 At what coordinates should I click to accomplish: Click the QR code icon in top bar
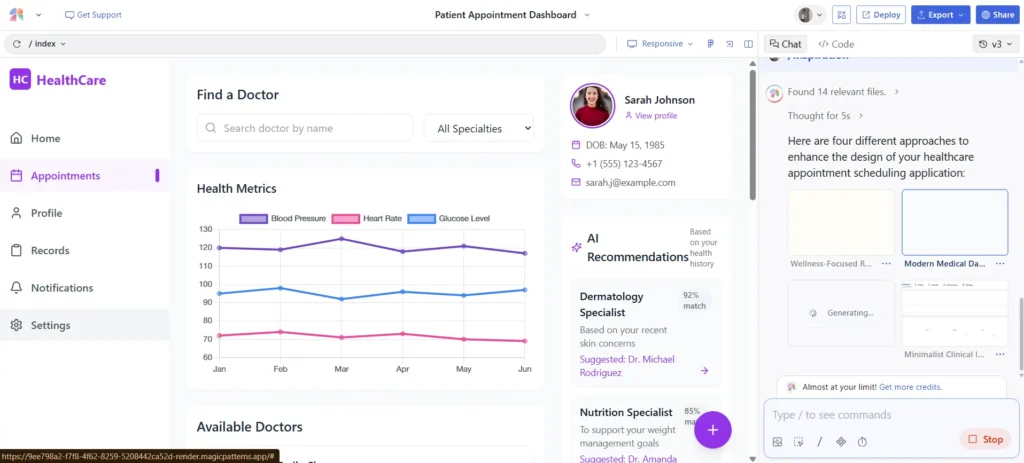[840, 15]
